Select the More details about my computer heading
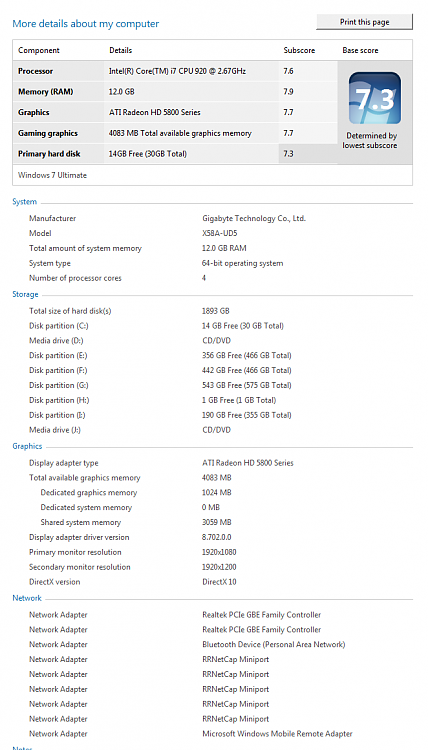 coord(86,23)
